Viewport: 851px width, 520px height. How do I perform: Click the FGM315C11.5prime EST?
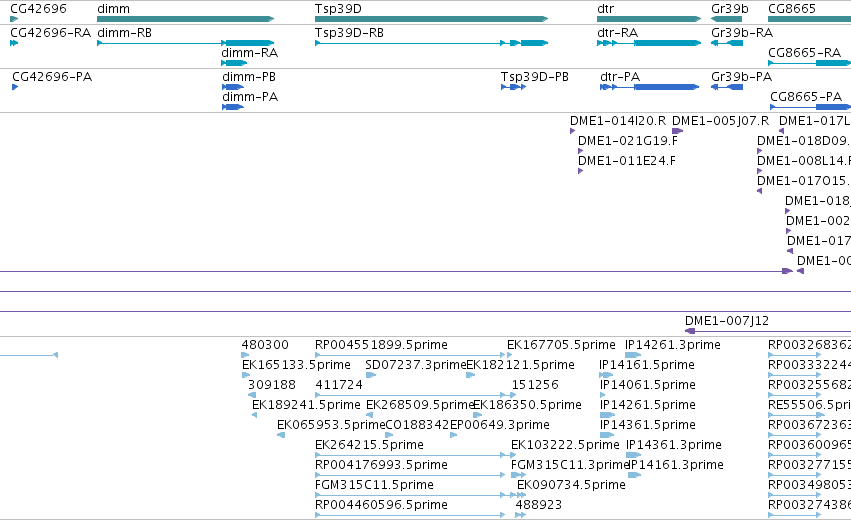(415, 496)
